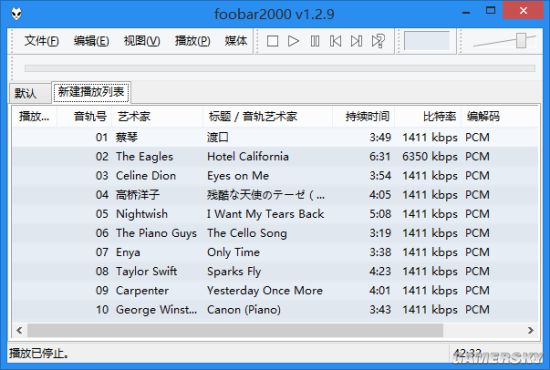The width and height of the screenshot is (550, 370).
Task: Click artist The Piano Guys
Action: [156, 233]
